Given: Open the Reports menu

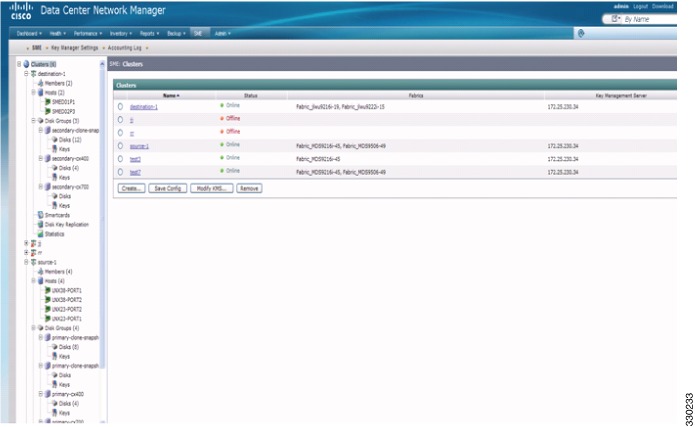Looking at the screenshot, I should [149, 34].
